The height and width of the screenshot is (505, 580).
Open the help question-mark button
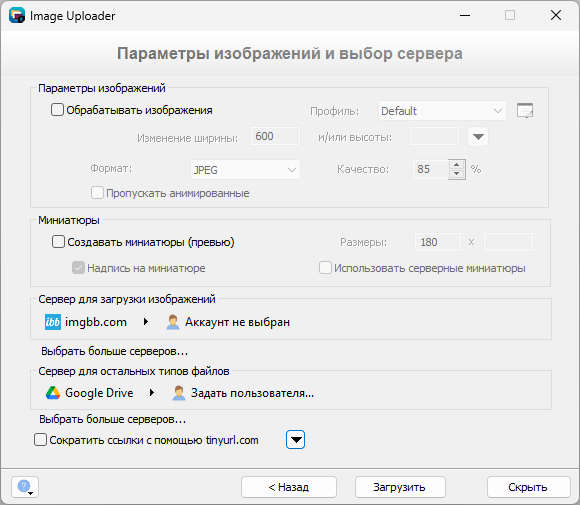pos(25,487)
